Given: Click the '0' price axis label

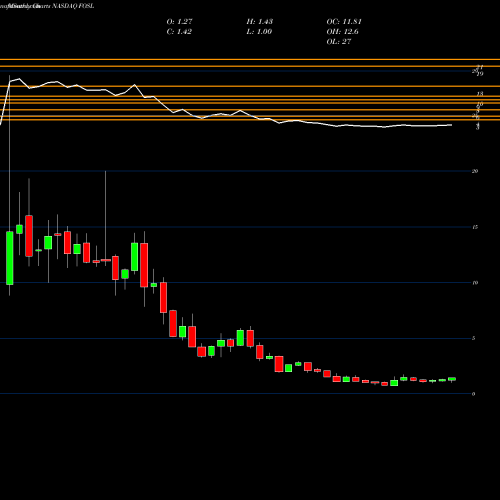Looking at the screenshot, I should 474,394.
